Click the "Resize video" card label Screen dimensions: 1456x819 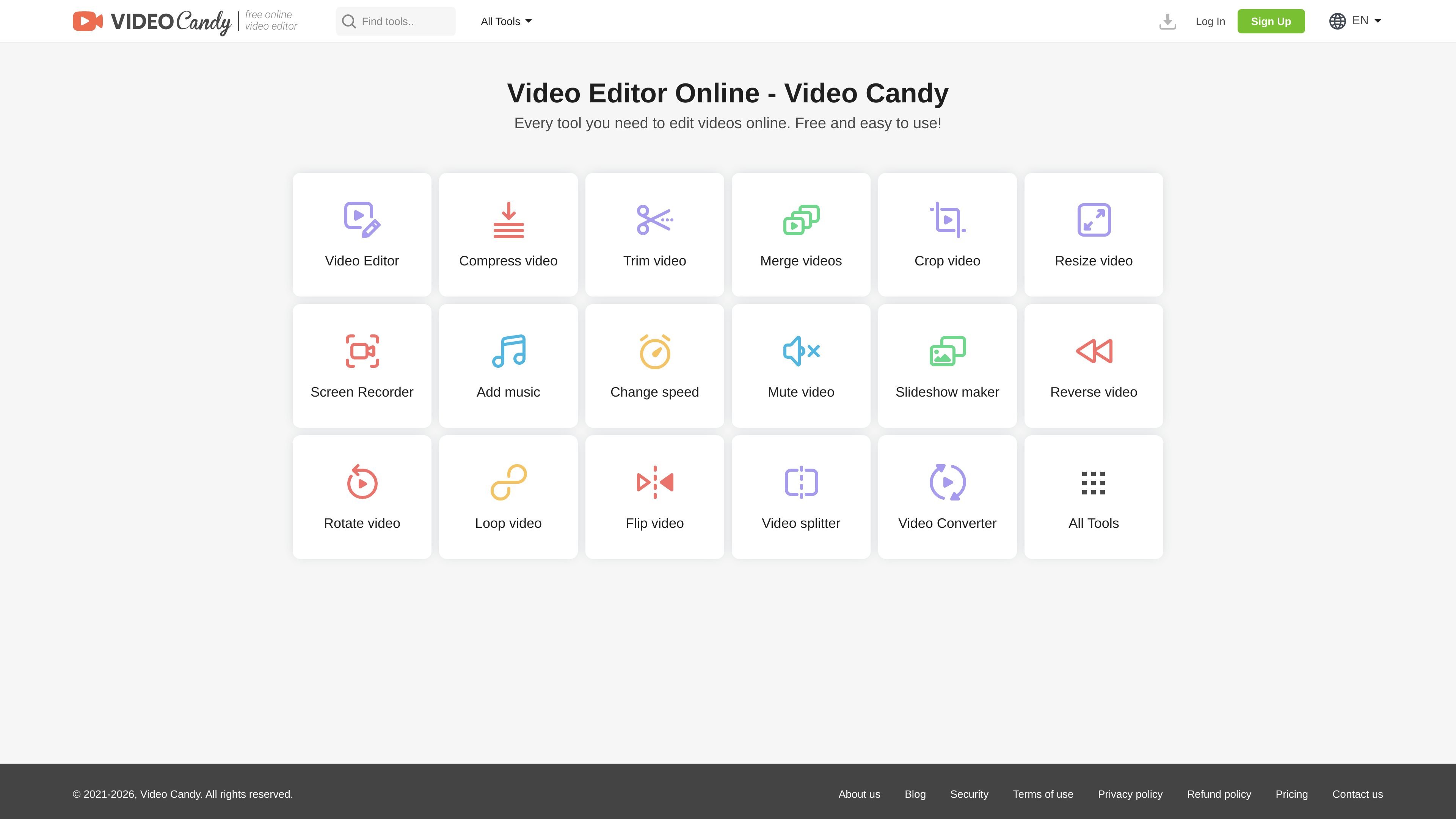(x=1094, y=261)
